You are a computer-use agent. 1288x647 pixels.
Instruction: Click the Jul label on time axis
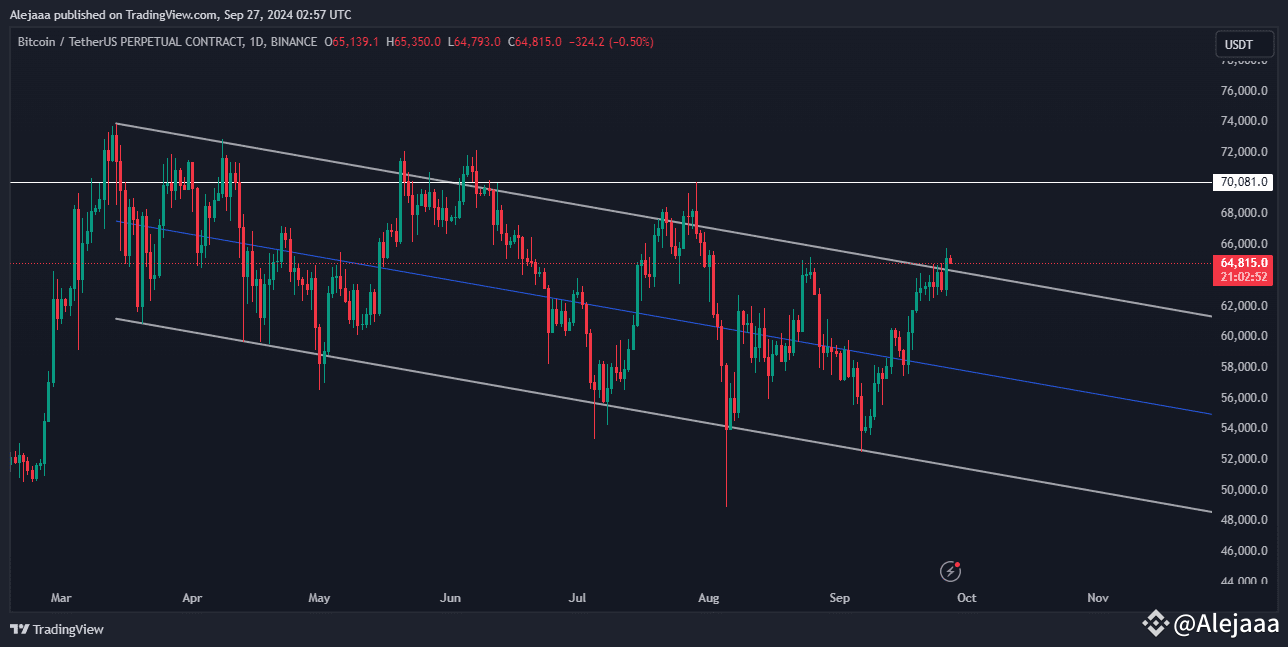tap(577, 598)
